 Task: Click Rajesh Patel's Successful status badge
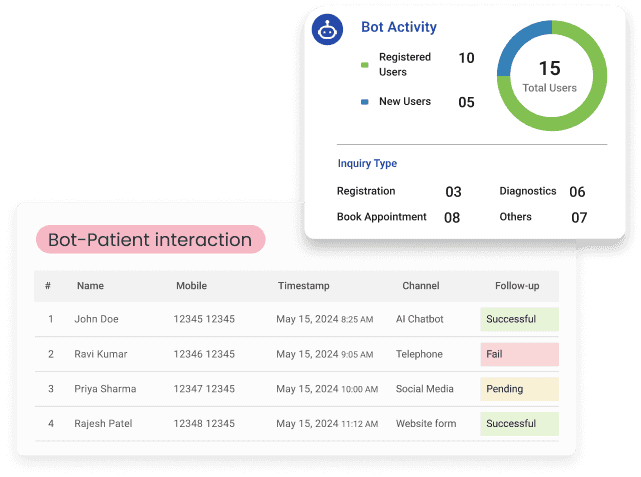click(518, 424)
